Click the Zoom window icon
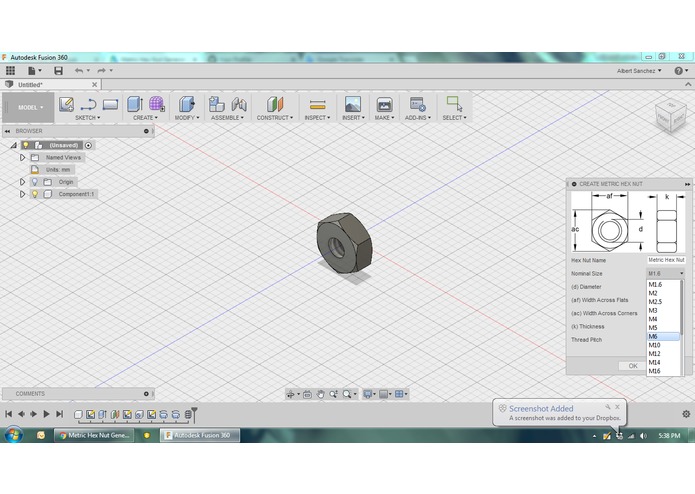 click(x=333, y=394)
